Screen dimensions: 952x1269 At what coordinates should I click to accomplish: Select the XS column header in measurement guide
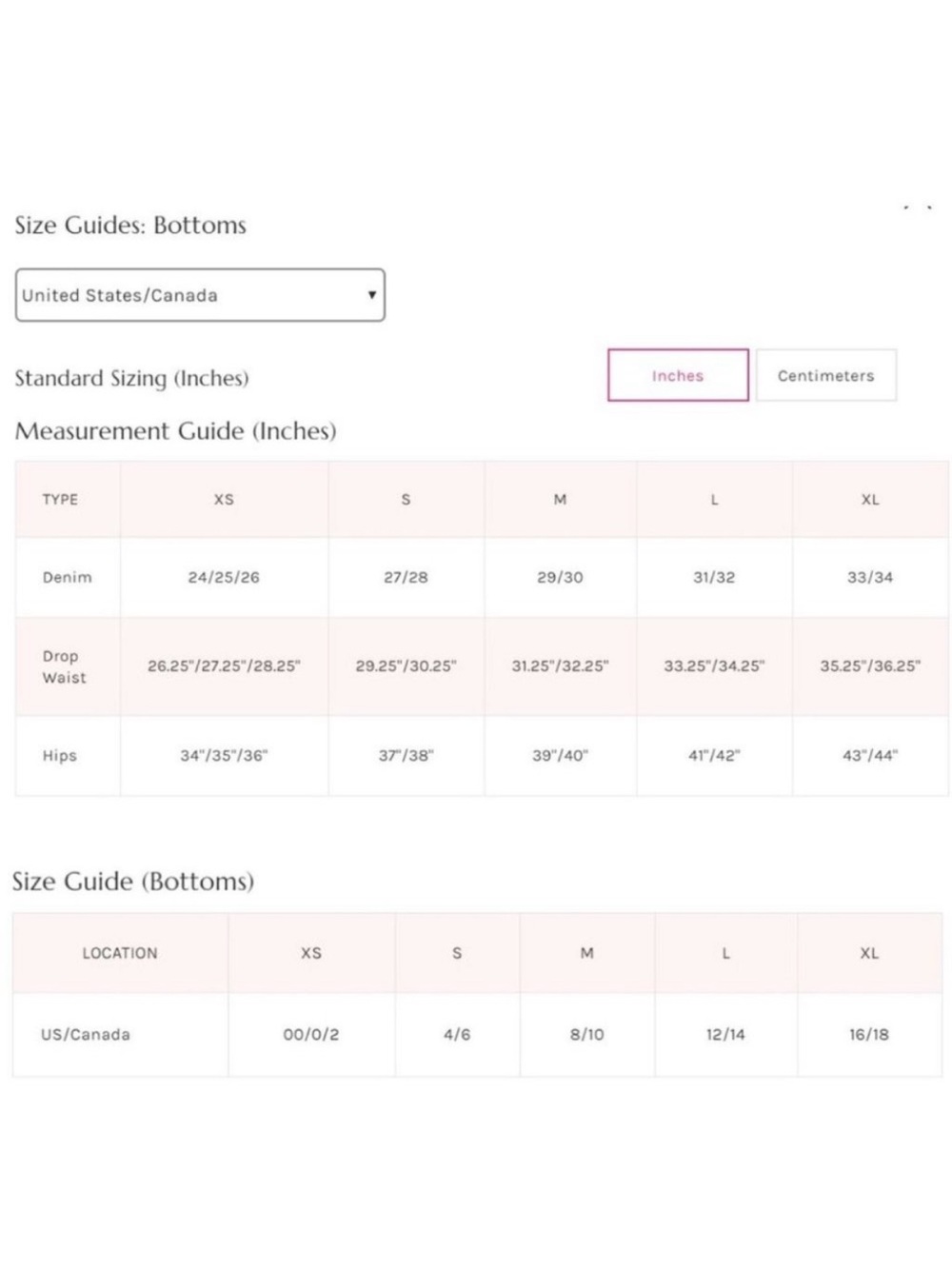click(224, 500)
